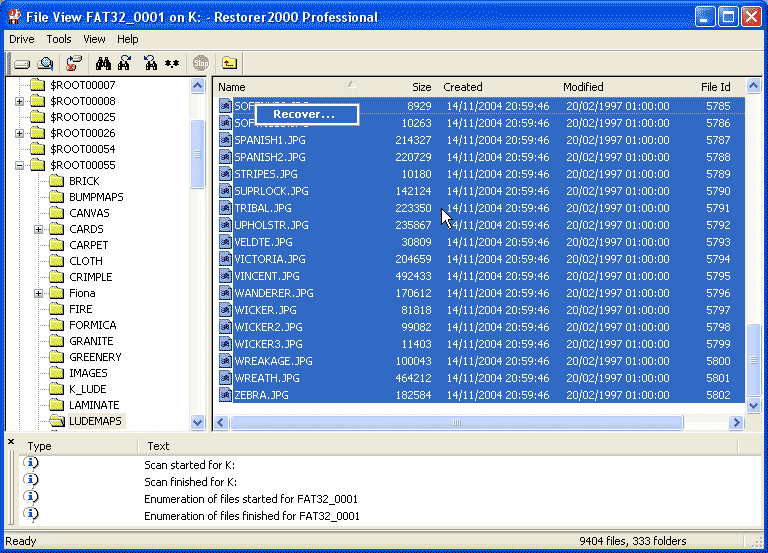Viewport: 768px width, 553px height.
Task: Open the Help menu
Action: click(127, 39)
